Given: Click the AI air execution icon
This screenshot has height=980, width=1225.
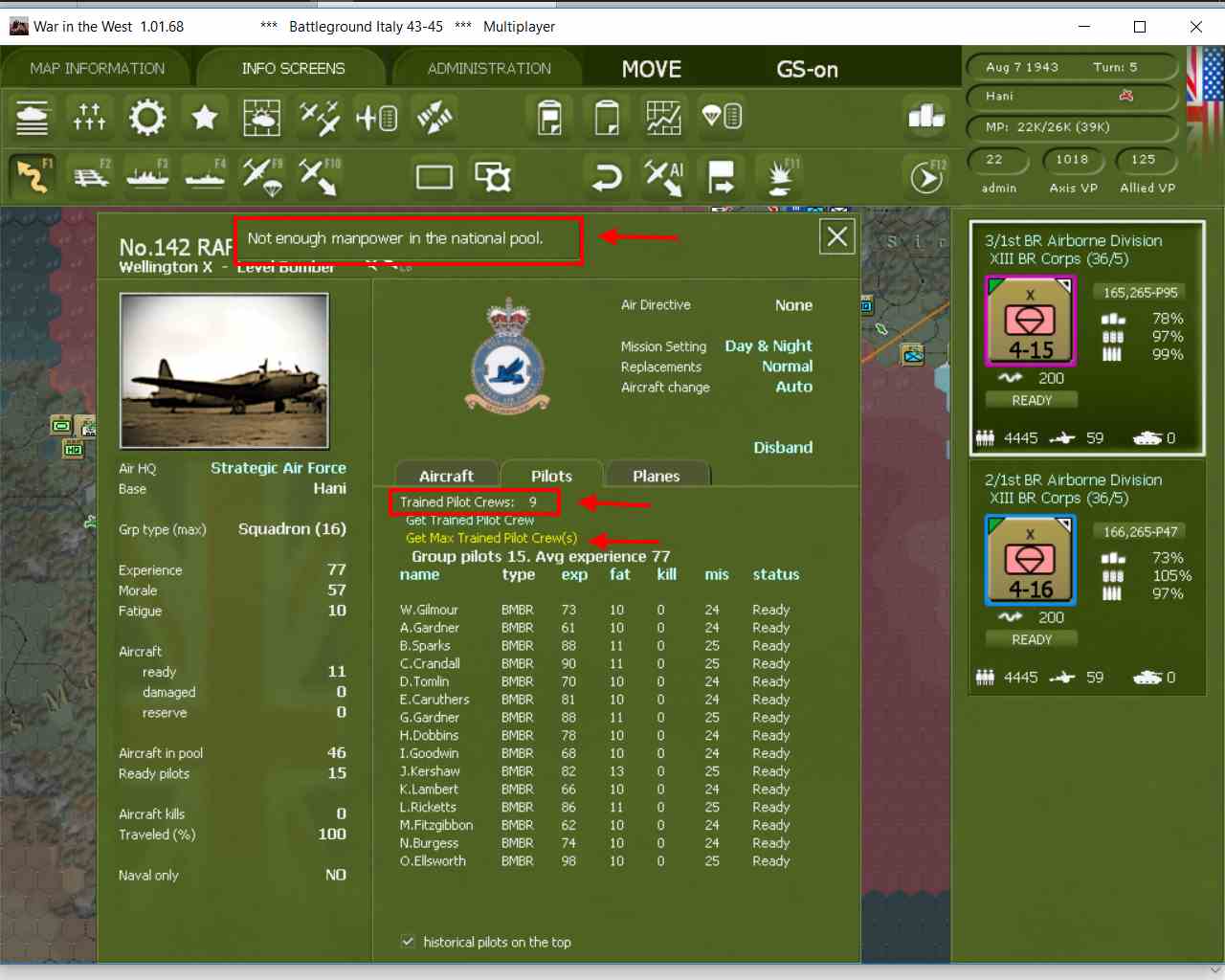Looking at the screenshot, I should (664, 176).
